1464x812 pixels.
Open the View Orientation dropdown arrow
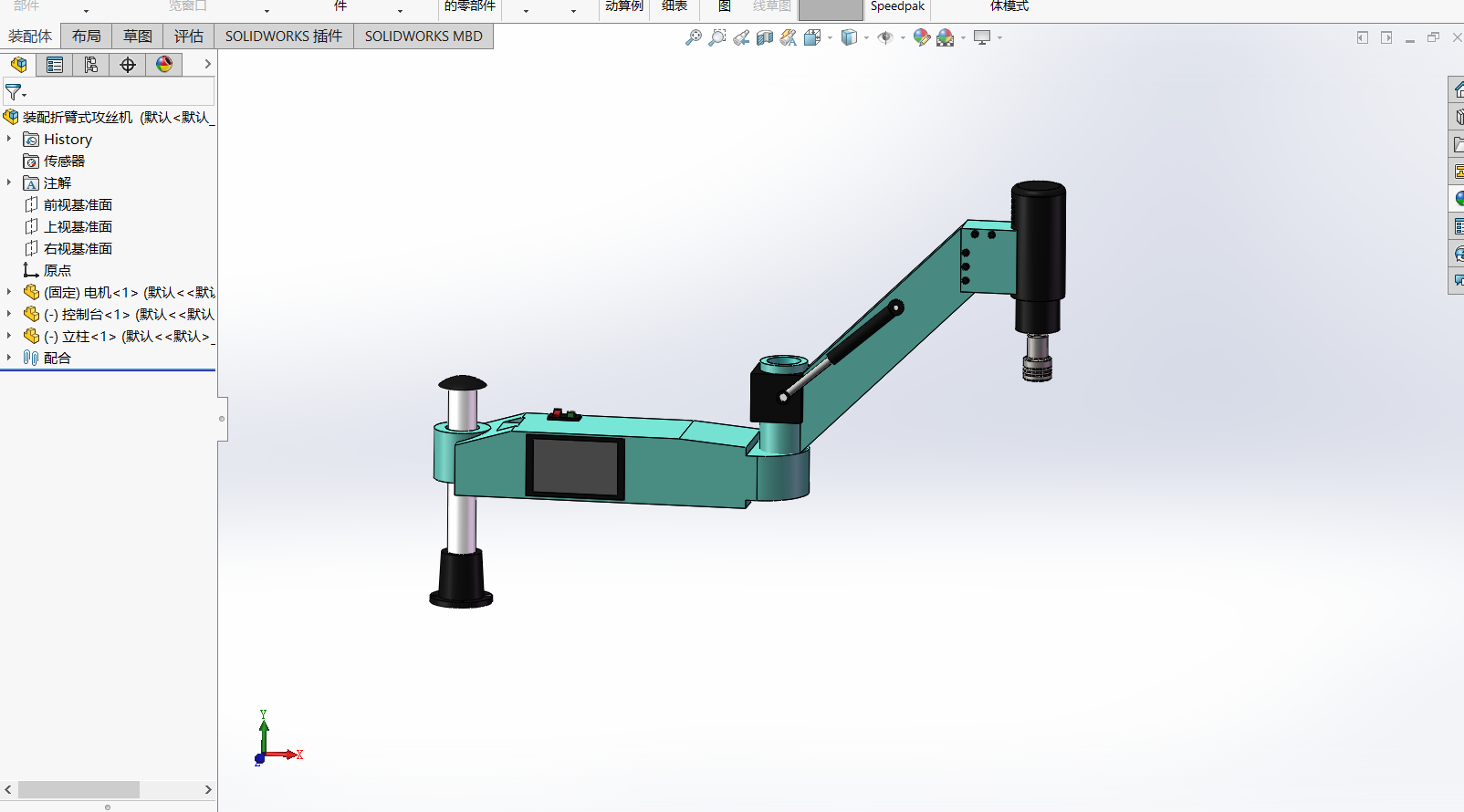pyautogui.click(x=830, y=37)
